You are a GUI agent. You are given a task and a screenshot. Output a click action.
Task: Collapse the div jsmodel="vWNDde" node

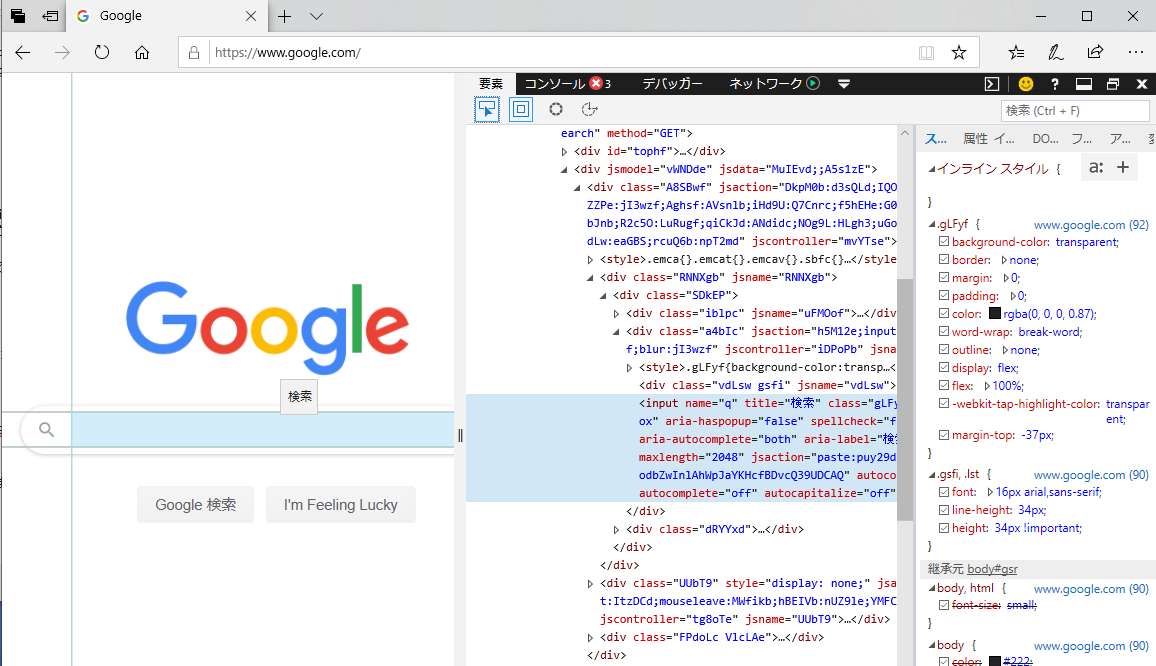tap(564, 170)
